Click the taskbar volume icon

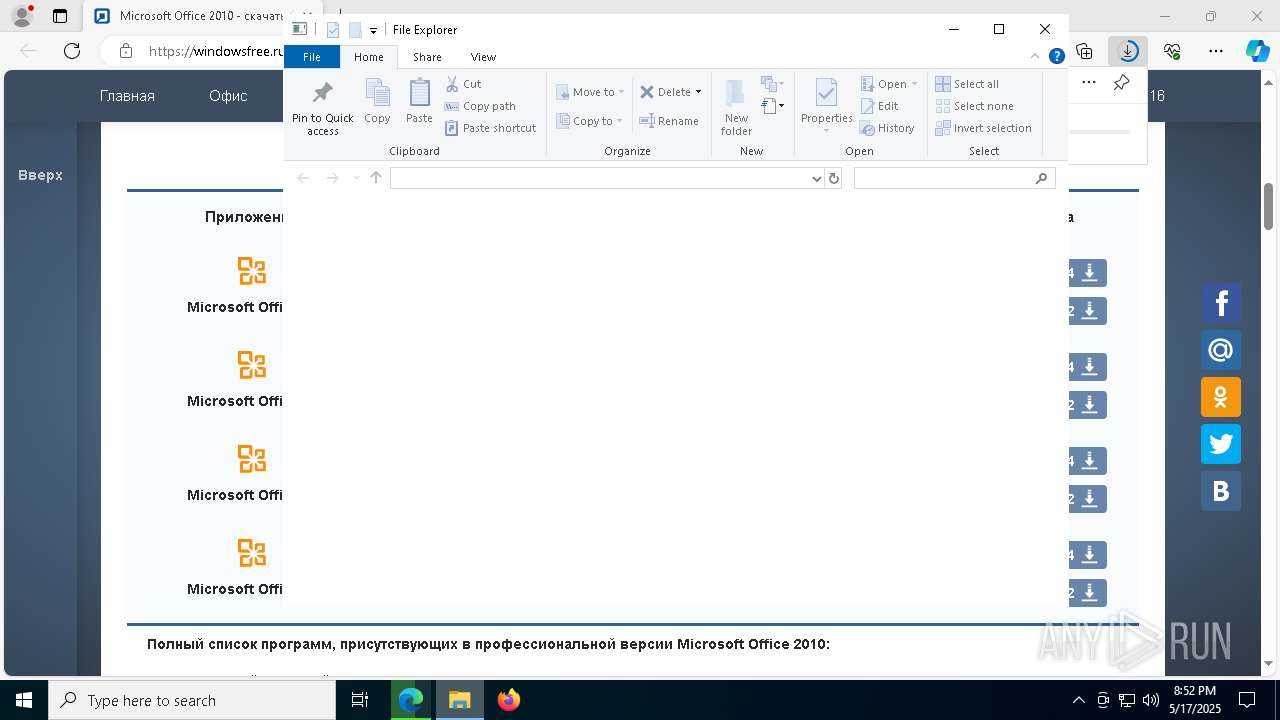(1150, 700)
